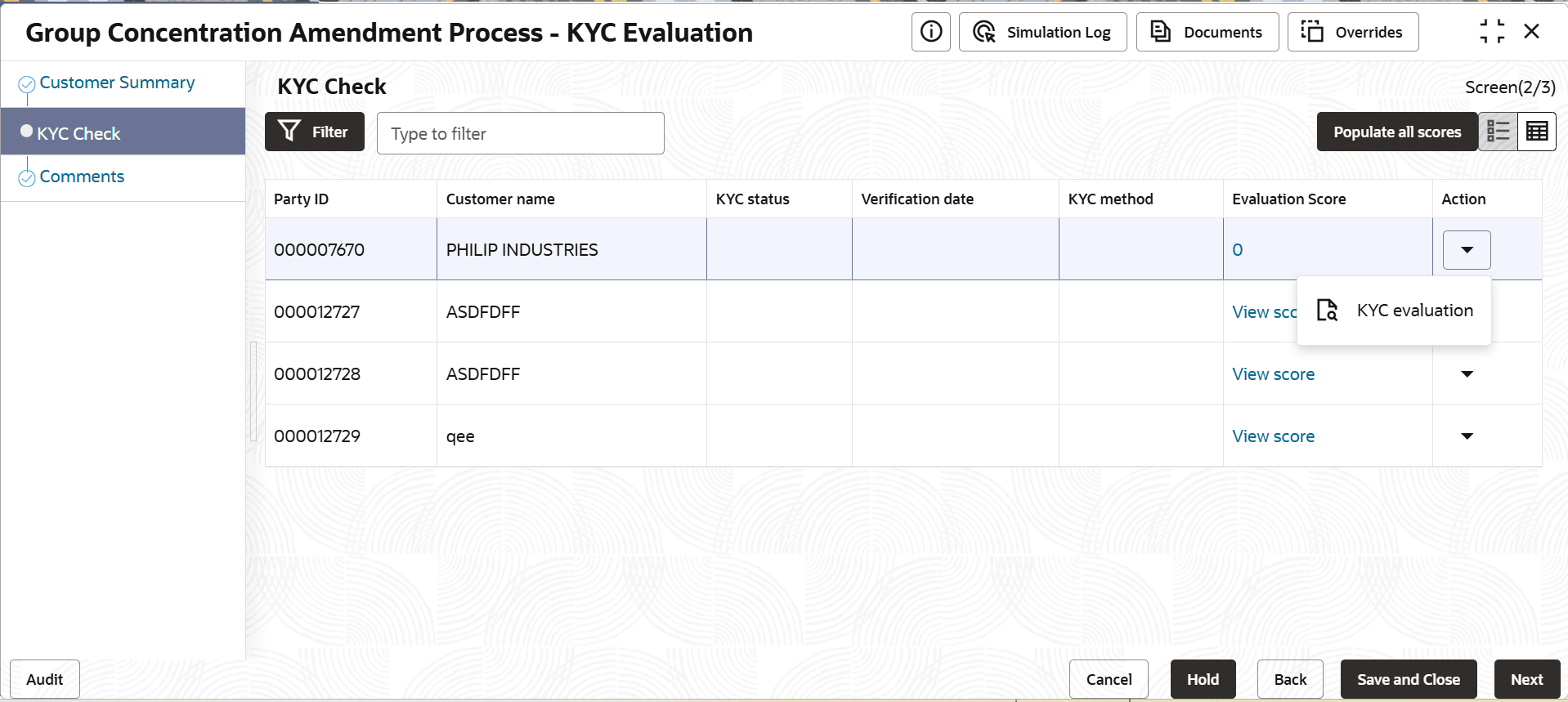
Task: Open the Simulation Log
Action: [1042, 32]
